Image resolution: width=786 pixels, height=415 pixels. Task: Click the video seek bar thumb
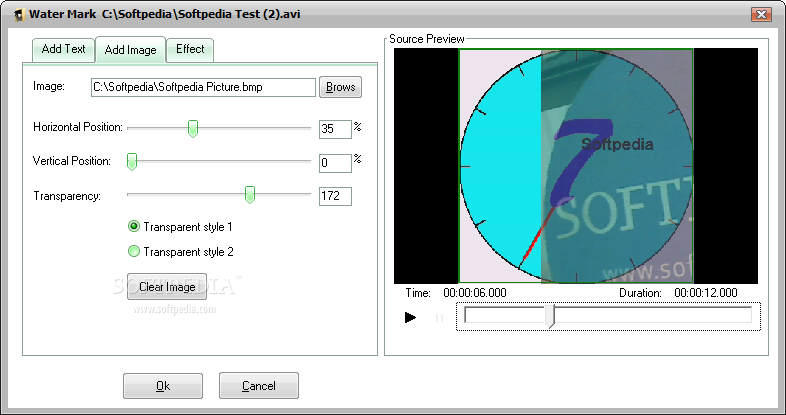point(550,316)
